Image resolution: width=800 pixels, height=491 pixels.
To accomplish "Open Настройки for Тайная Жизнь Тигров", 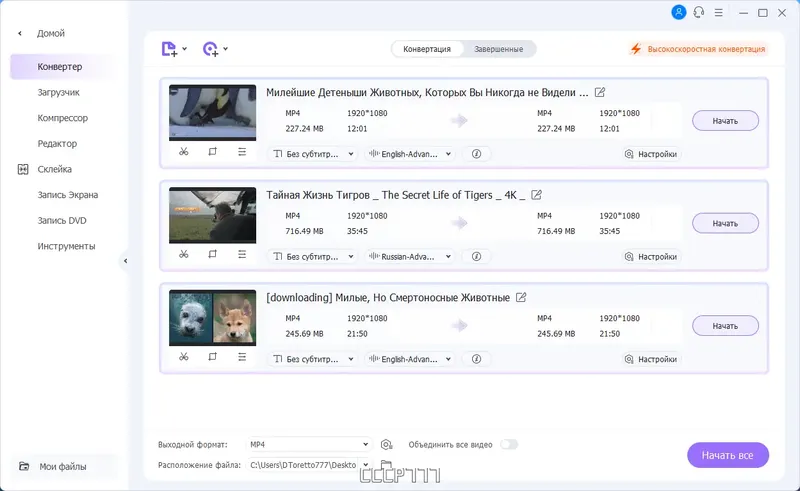I will tap(651, 256).
